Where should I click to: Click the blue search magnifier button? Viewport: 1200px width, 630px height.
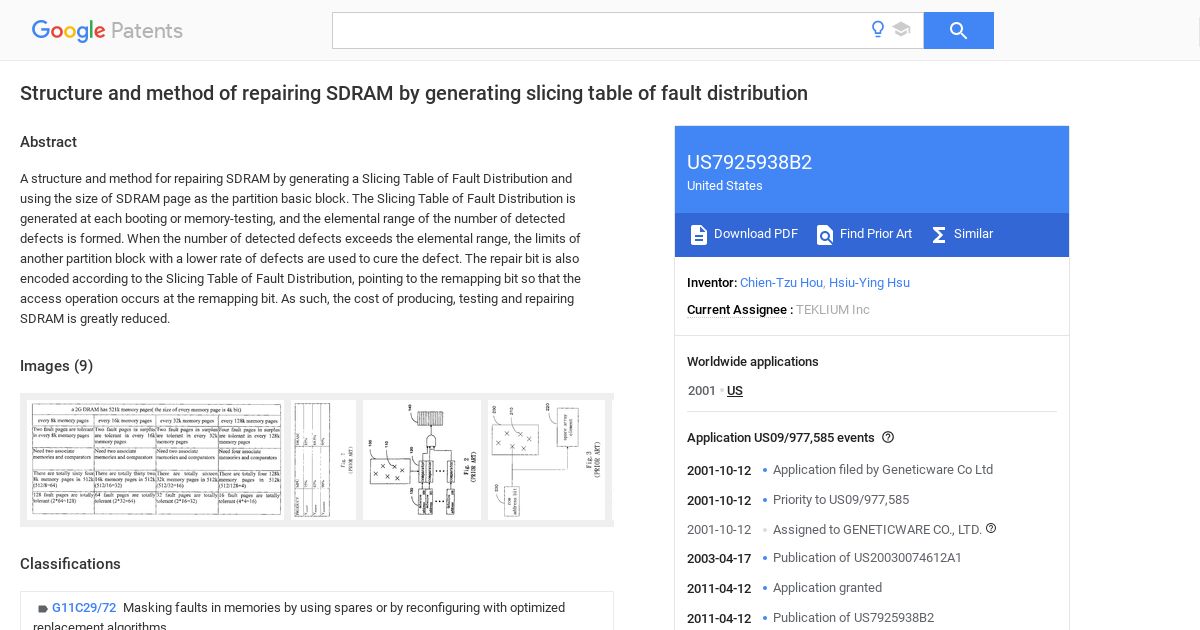958,30
